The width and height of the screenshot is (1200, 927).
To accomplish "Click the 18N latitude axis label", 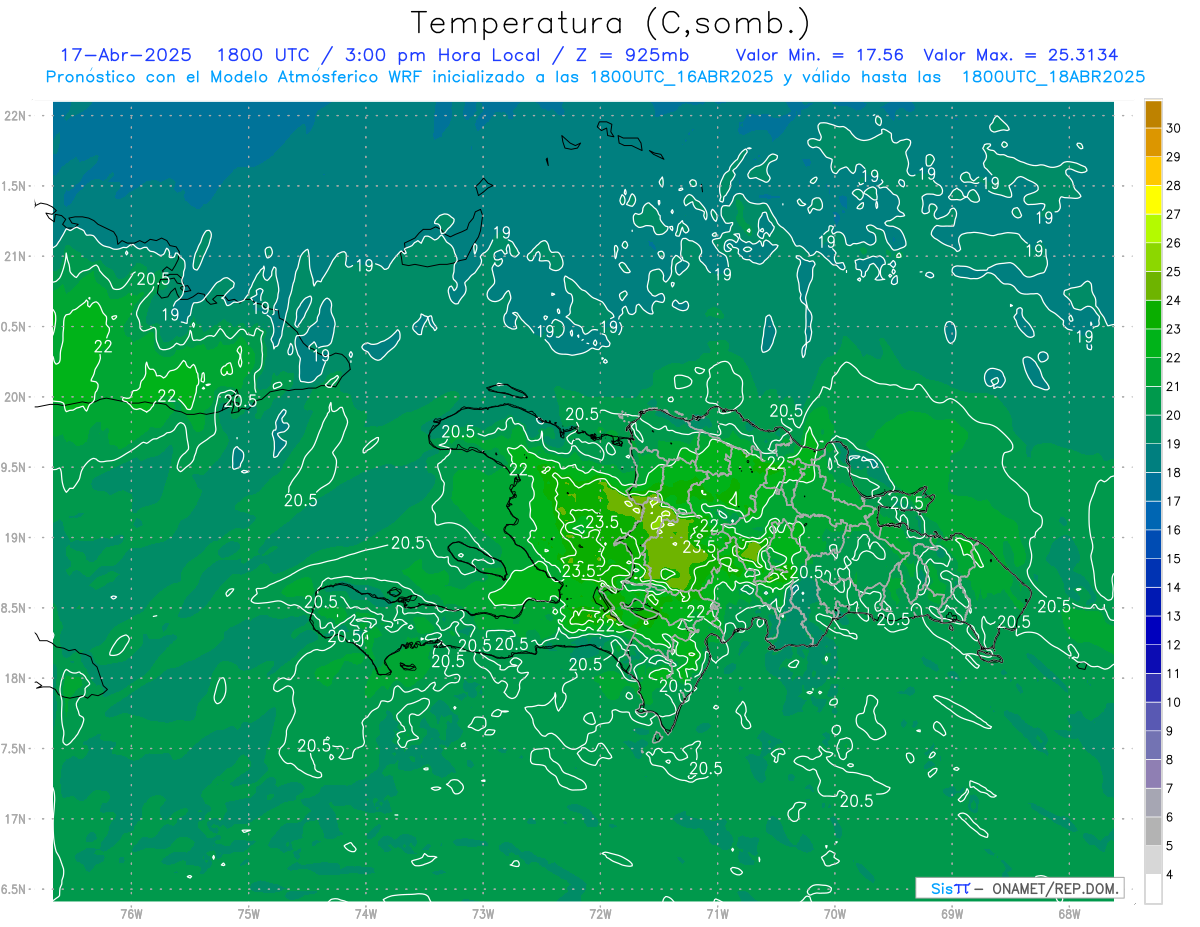I will coord(16,678).
